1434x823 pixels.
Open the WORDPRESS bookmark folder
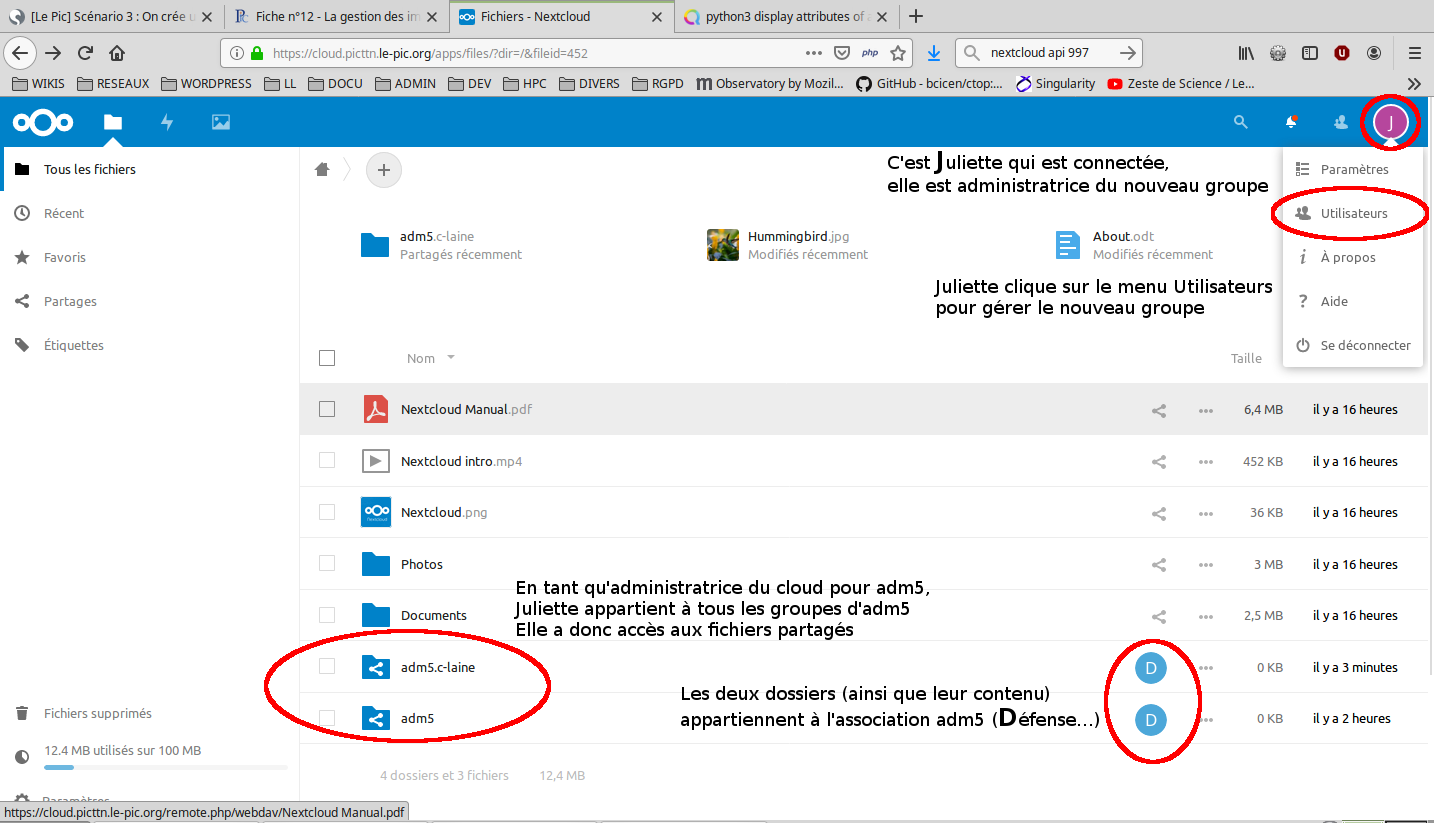[206, 84]
